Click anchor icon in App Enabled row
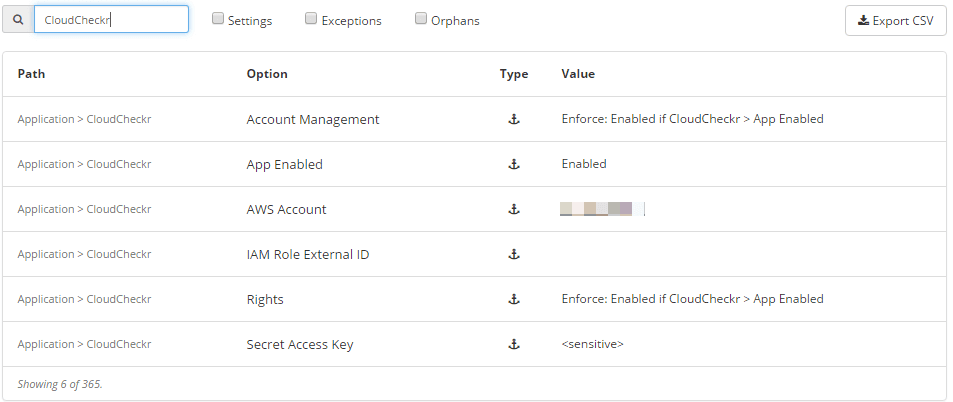Image resolution: width=953 pixels, height=402 pixels. point(514,164)
